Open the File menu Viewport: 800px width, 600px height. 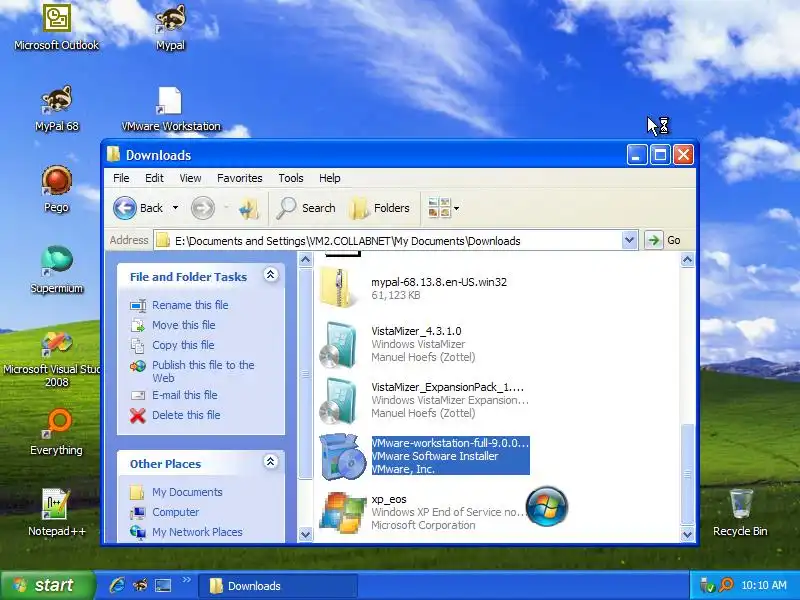click(121, 178)
